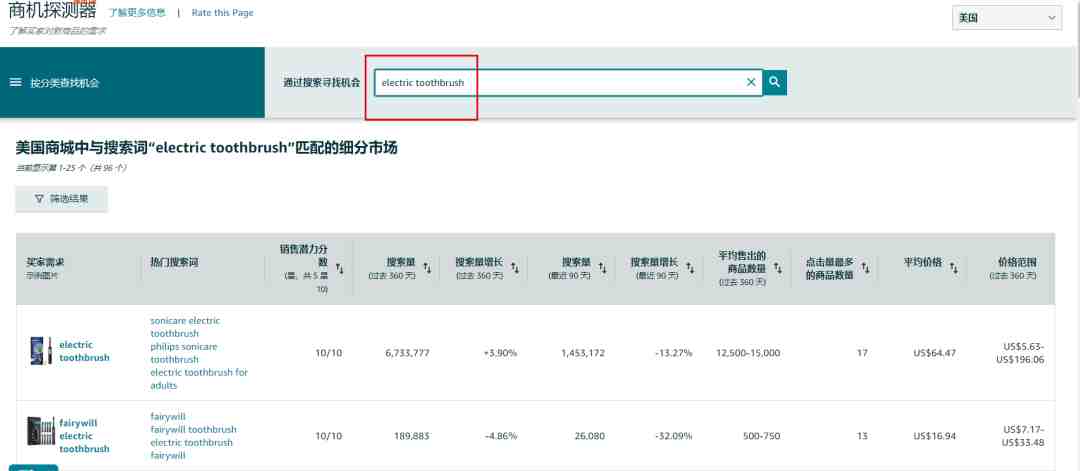
Task: Open the electric toothbrush product thumbnail
Action: (41, 351)
